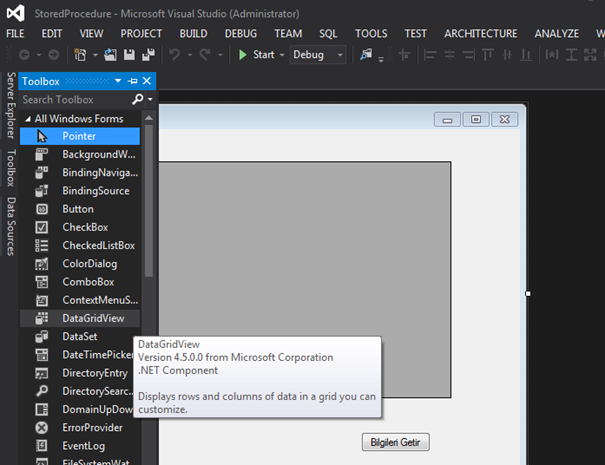Screen dimensions: 605x465
Task: Pin the Toolbox with auto-hide pushpin
Action: pos(133,81)
